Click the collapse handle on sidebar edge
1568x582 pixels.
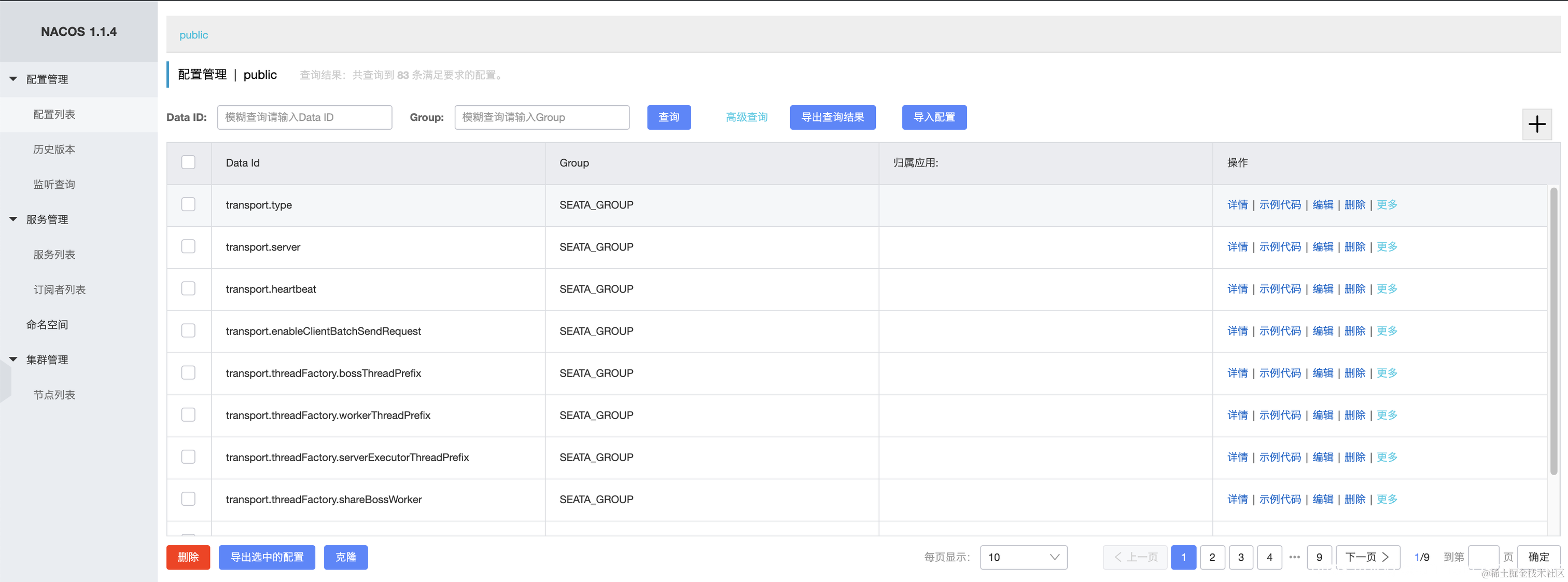click(5, 381)
